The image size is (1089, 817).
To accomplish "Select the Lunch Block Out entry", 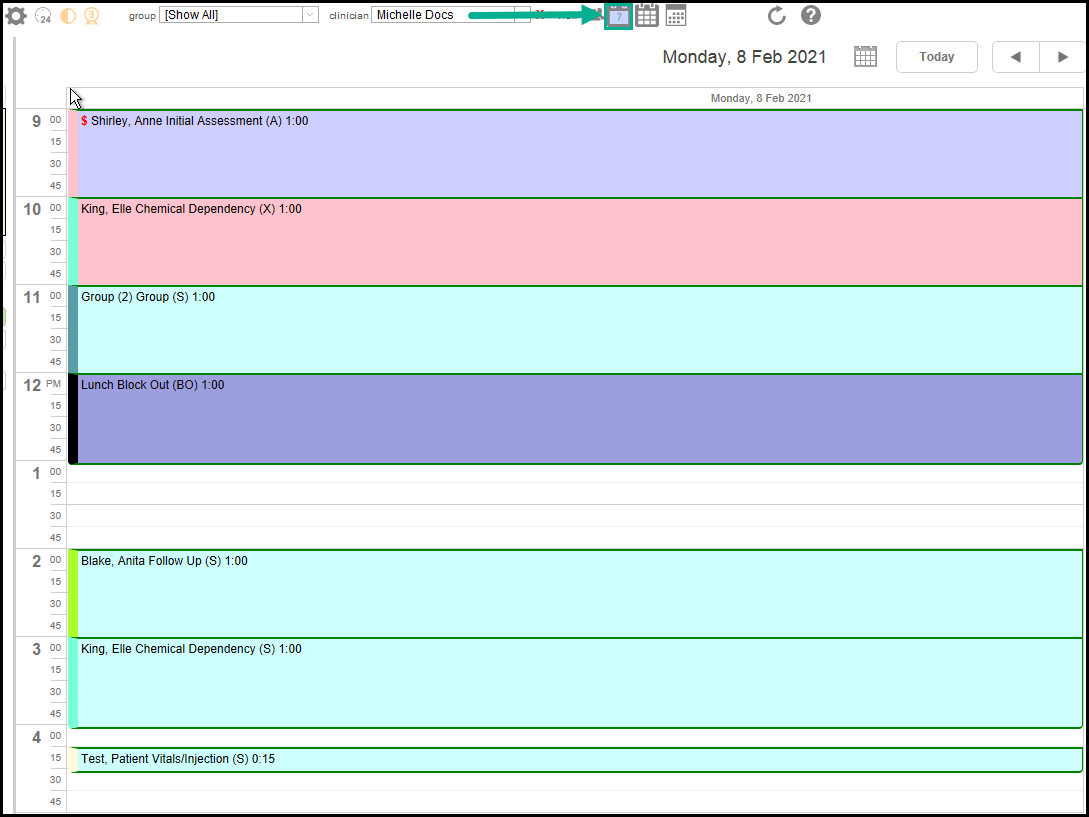I will [x=580, y=419].
